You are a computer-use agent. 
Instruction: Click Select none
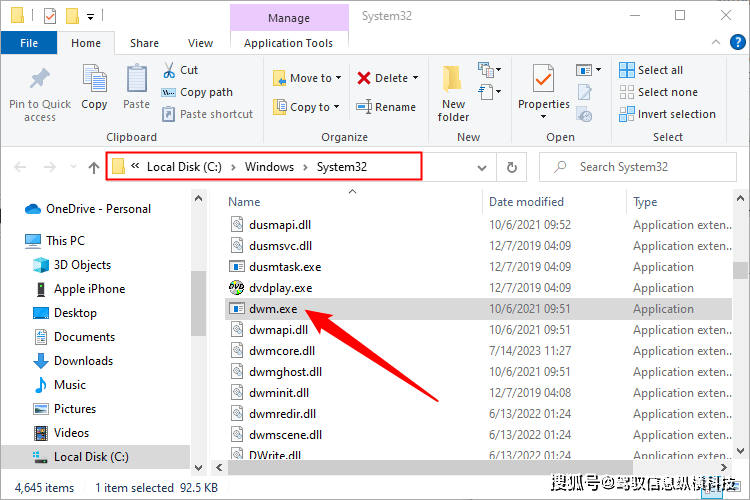click(658, 92)
